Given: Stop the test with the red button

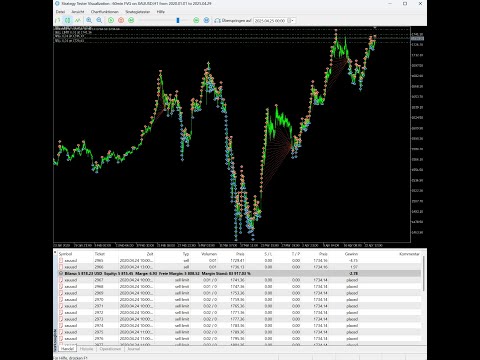Looking at the screenshot, I should coord(121,20).
